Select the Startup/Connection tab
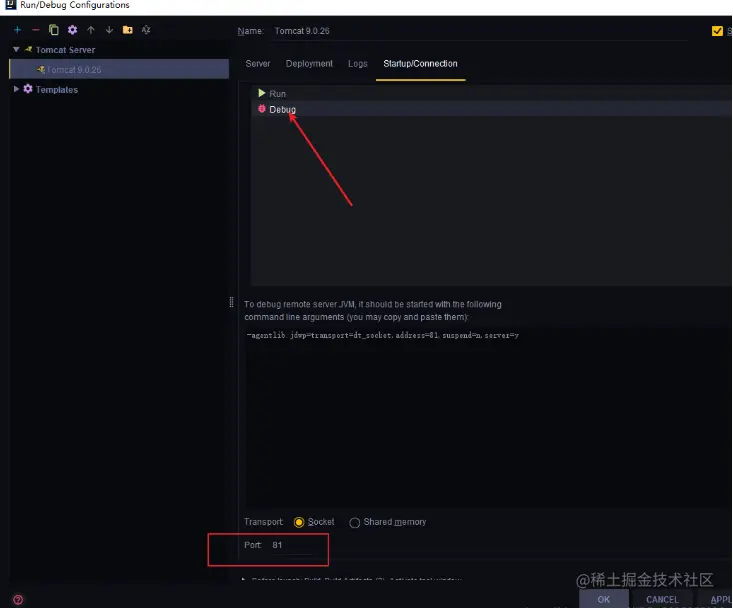This screenshot has height=608, width=733. [420, 64]
